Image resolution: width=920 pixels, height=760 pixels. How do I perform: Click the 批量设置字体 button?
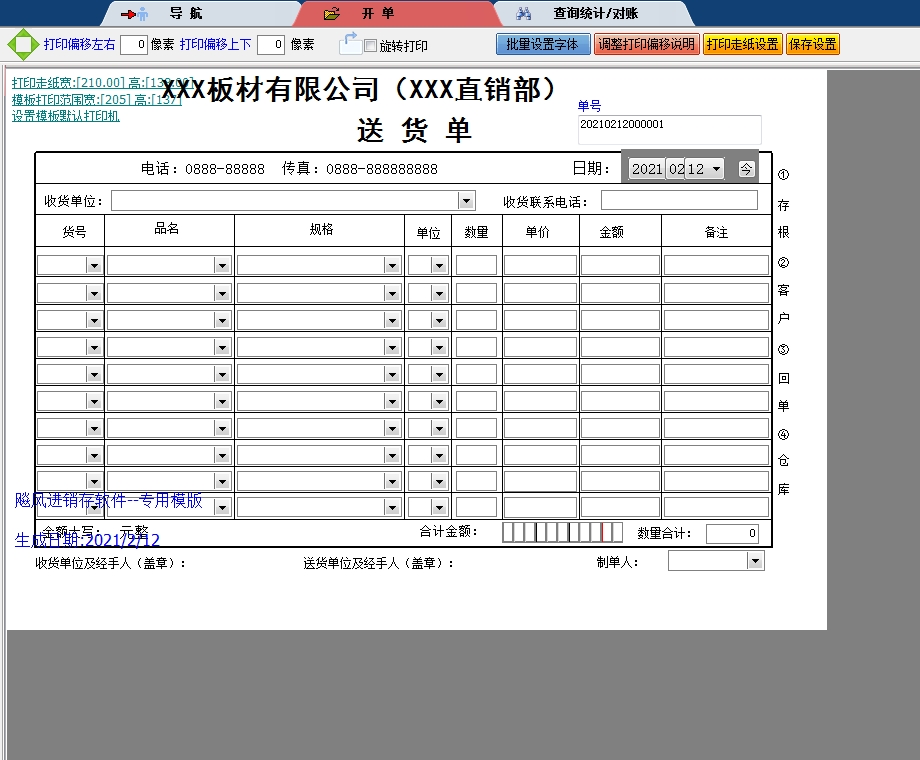tap(542, 45)
